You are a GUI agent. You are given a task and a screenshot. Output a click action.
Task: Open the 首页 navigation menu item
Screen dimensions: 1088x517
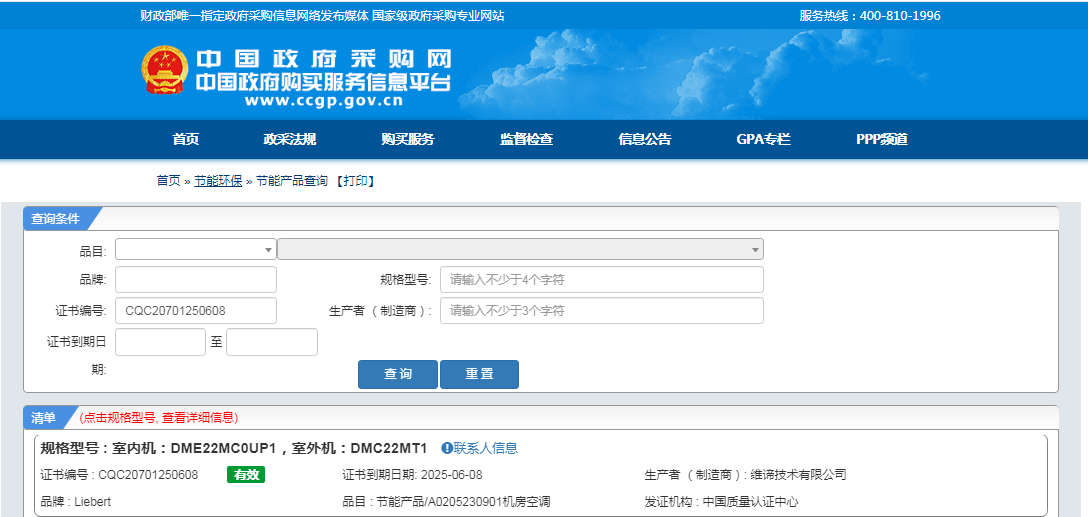pyautogui.click(x=186, y=139)
